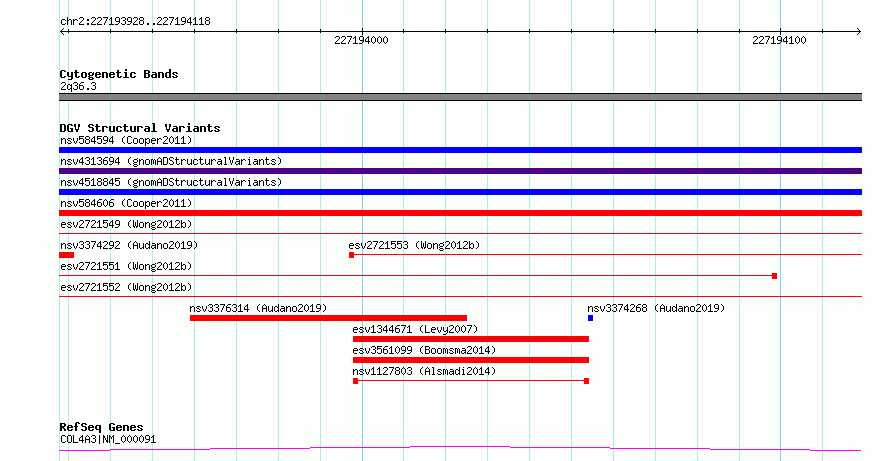Click the red end square of esv2721551
Viewport: 890px width, 461px height.
coord(774,276)
